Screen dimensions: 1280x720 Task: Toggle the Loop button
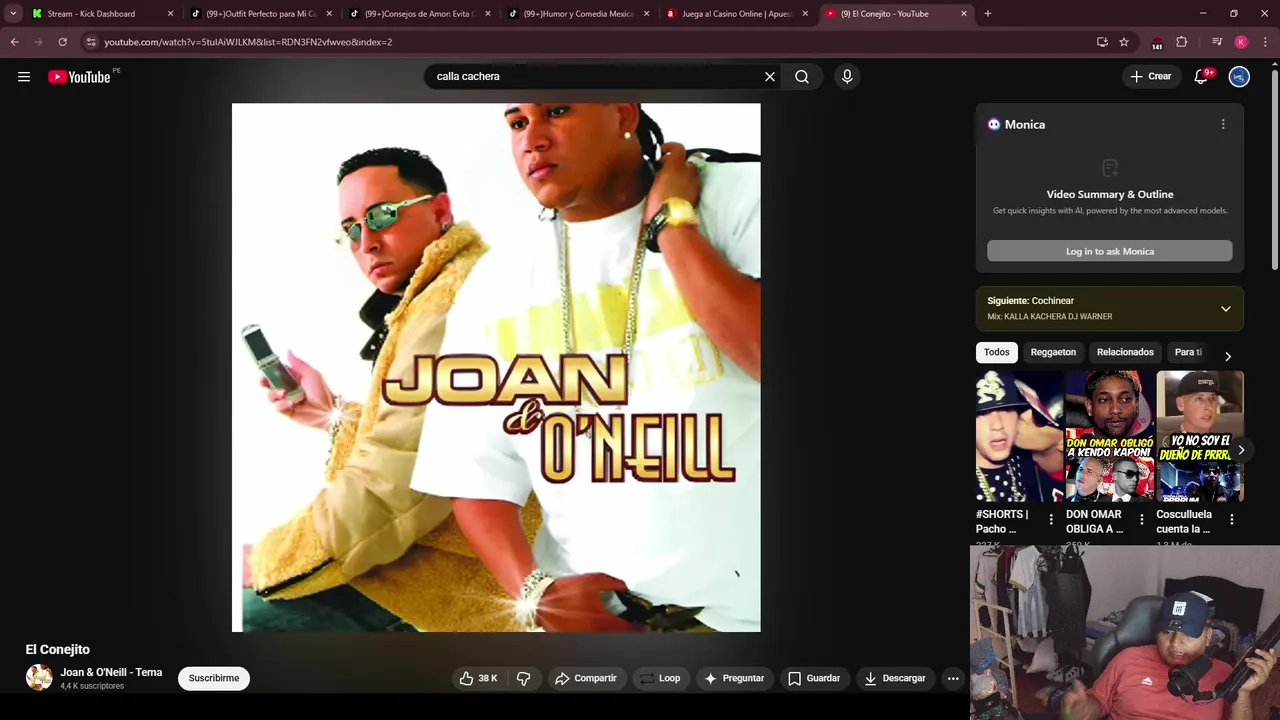click(x=660, y=679)
